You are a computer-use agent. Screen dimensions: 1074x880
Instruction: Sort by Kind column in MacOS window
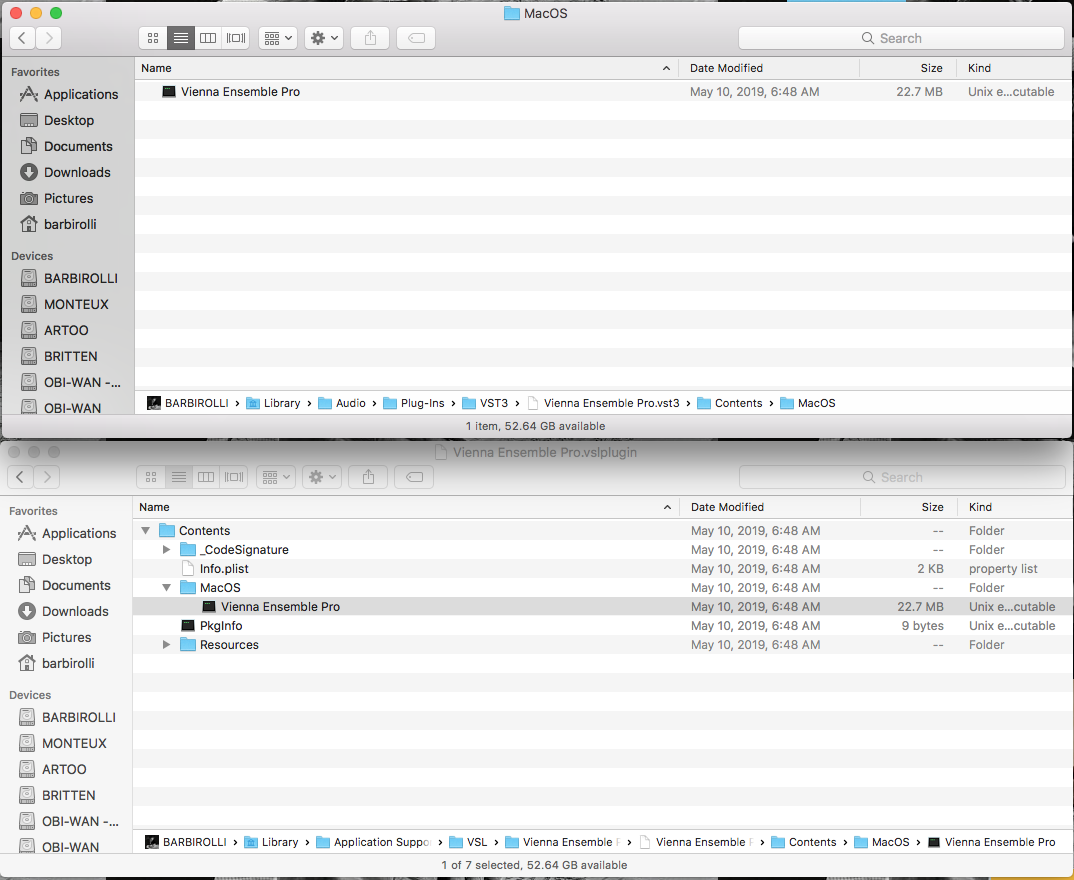[1015, 68]
